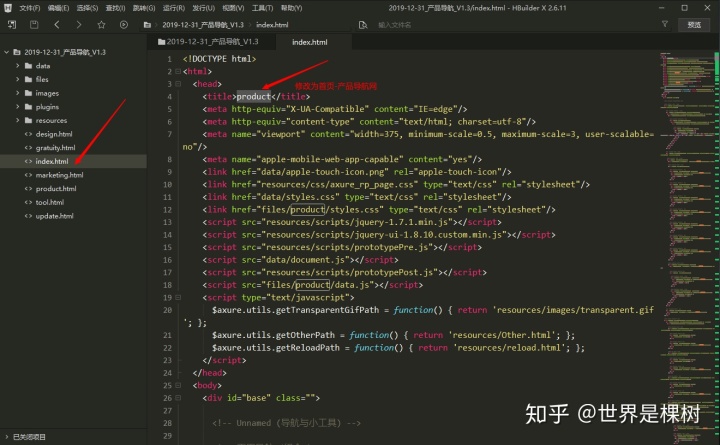
Task: Collapse the 2019-12-31_产品导航_V1.3 project root
Action: tap(6, 52)
